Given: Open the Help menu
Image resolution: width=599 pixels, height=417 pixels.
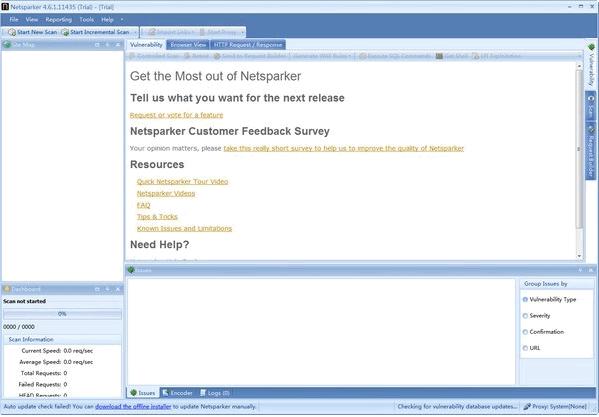Looking at the screenshot, I should coord(107,19).
